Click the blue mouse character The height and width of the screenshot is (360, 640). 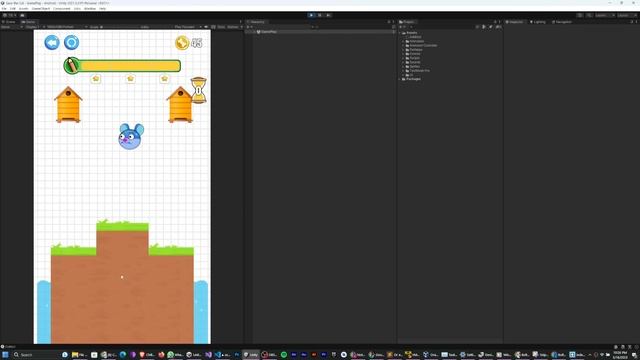pyautogui.click(x=131, y=136)
